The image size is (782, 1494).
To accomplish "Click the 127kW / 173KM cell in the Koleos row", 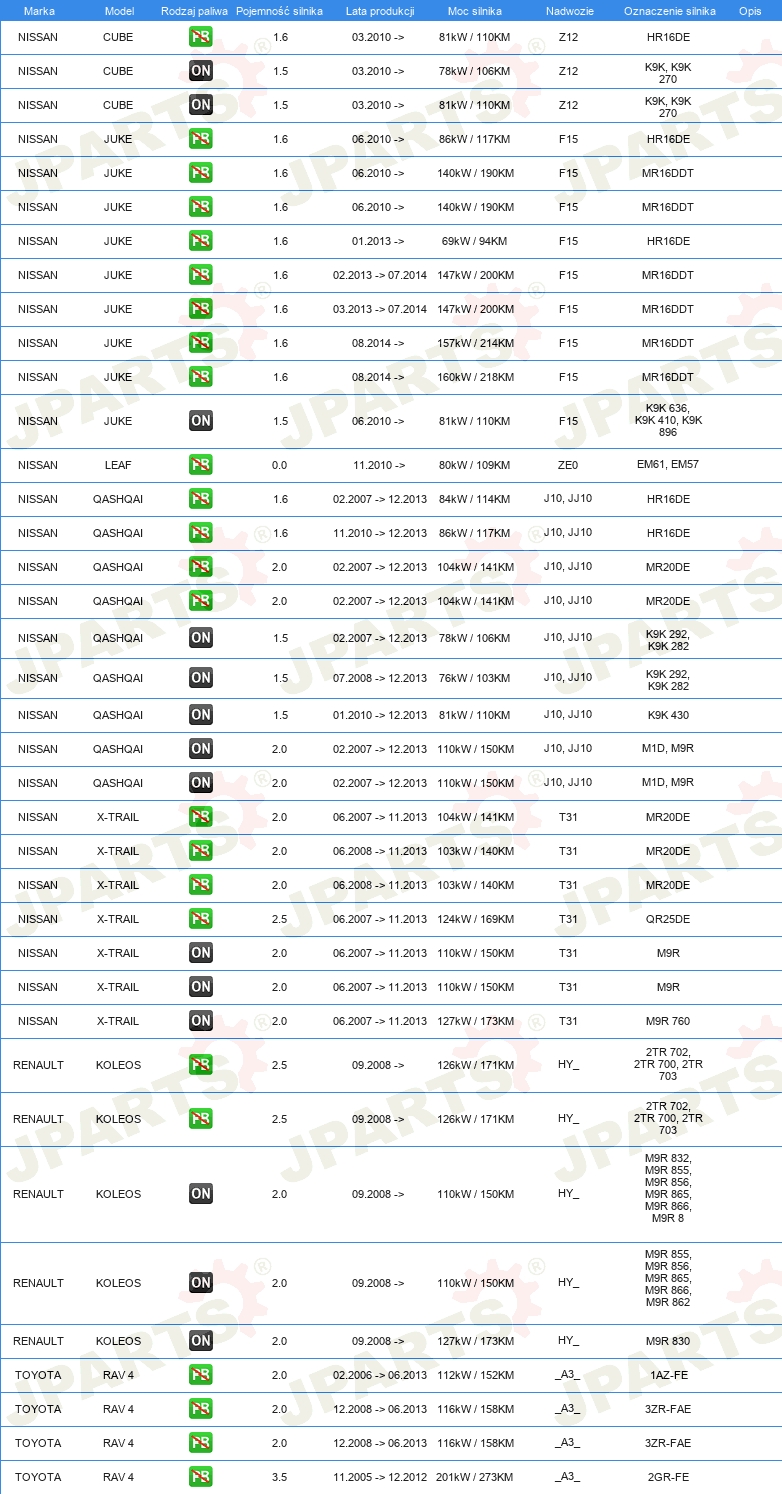I will tap(475, 1341).
